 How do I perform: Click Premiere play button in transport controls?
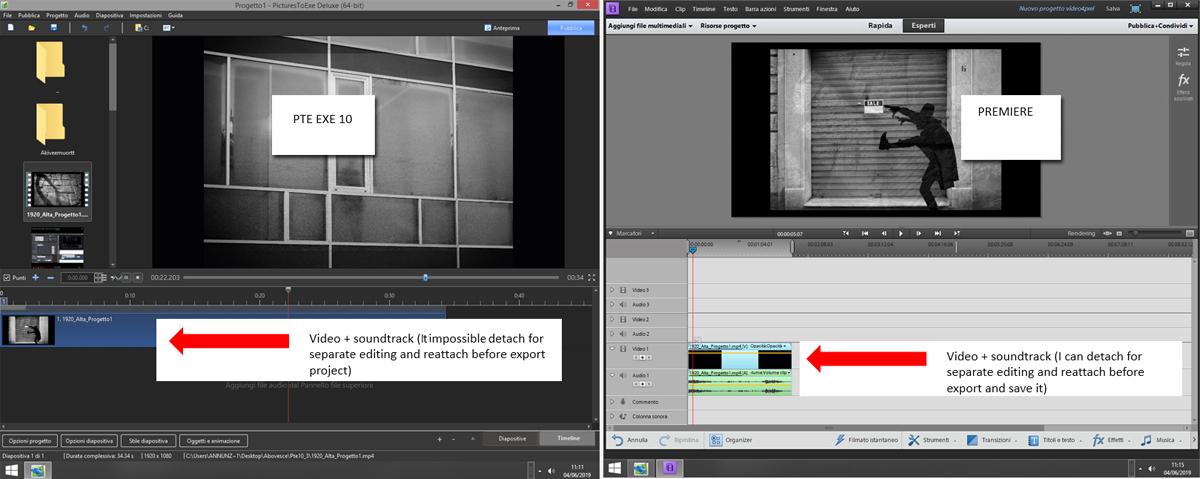900,232
